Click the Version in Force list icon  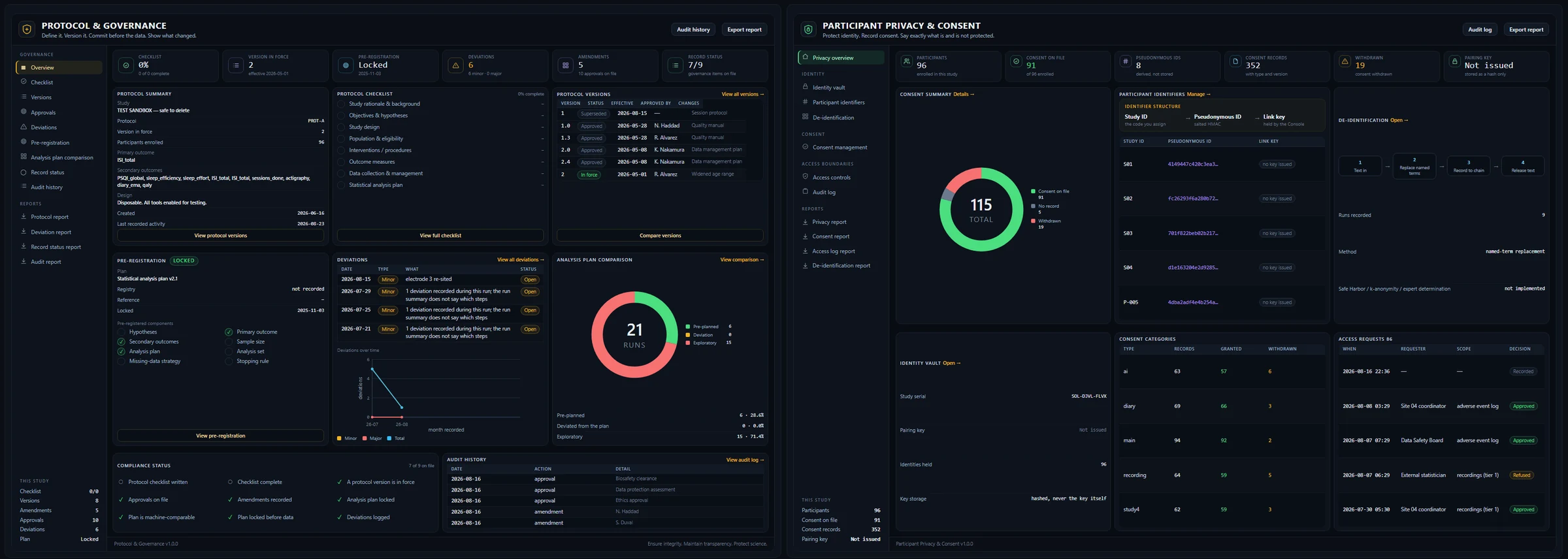point(236,65)
